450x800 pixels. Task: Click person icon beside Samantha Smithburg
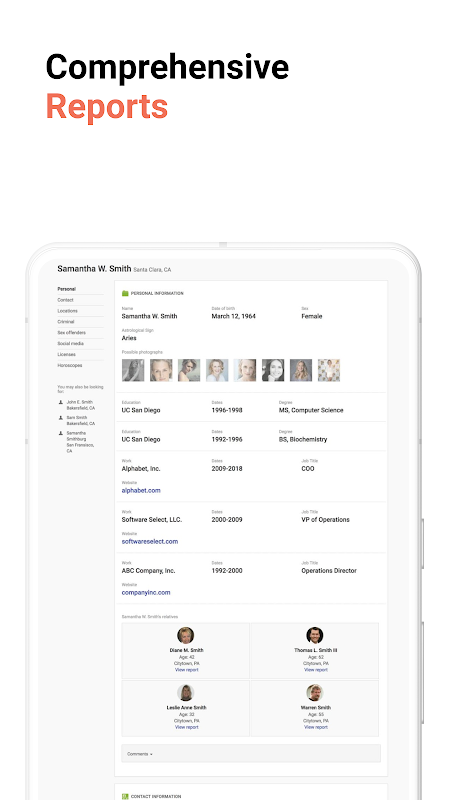[61, 433]
